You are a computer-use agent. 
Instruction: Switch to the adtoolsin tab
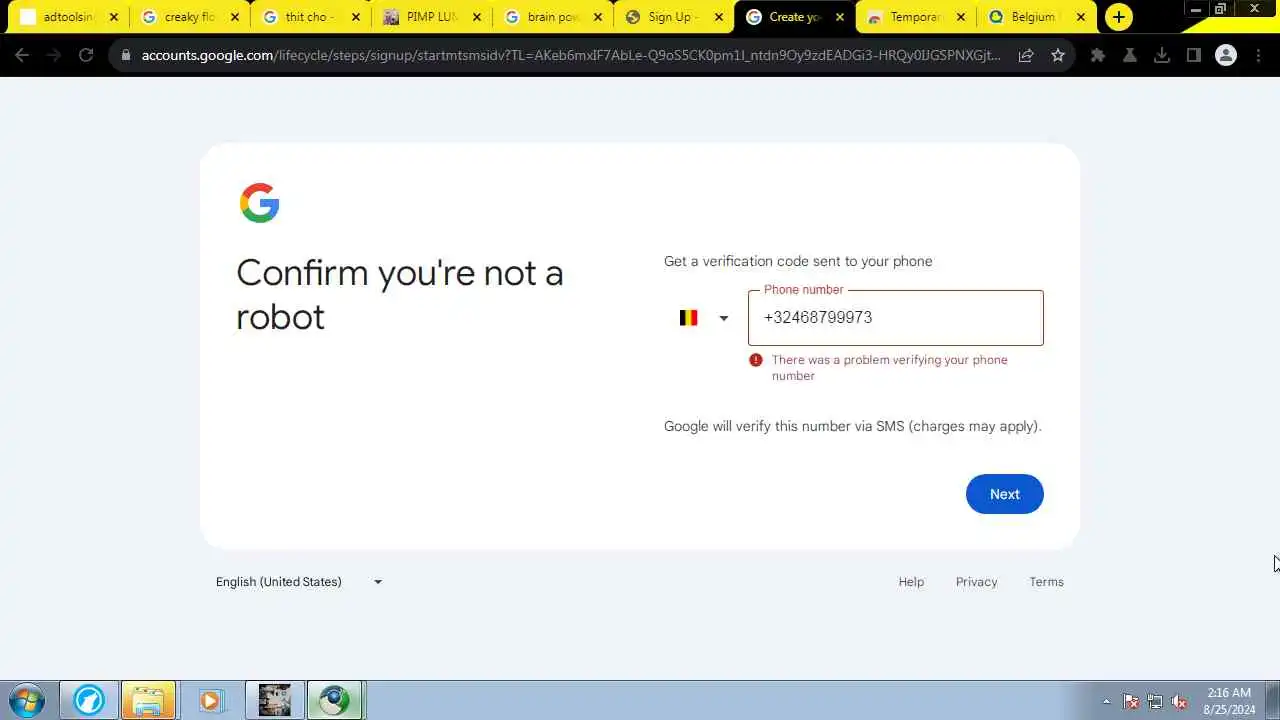67,17
